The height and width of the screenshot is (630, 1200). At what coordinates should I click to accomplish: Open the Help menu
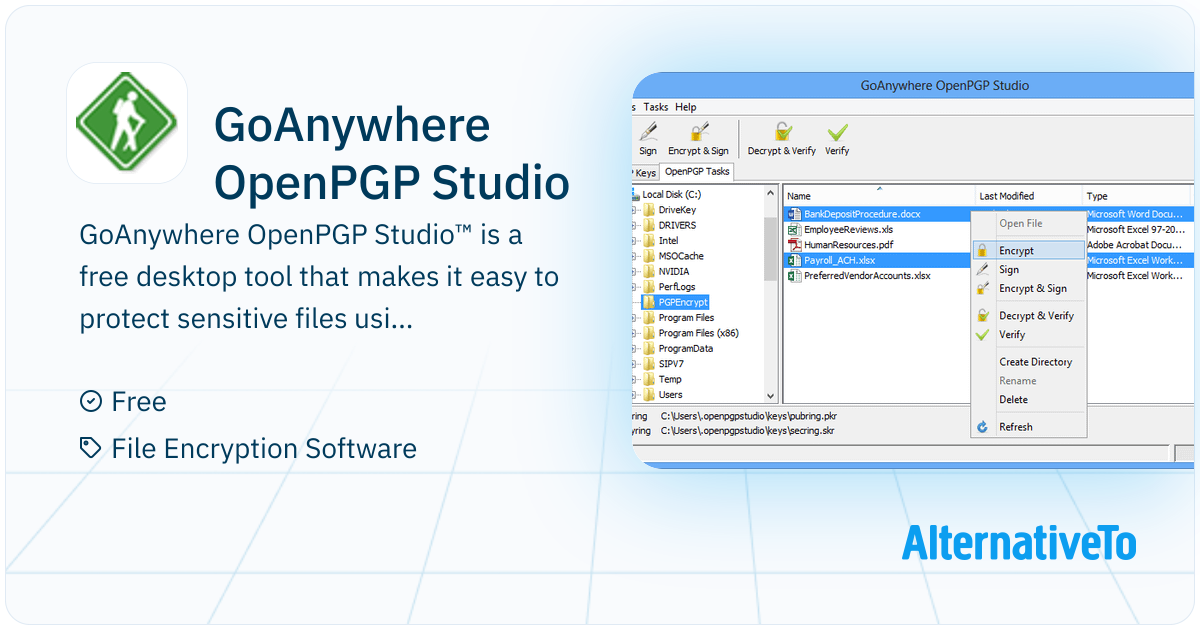685,107
